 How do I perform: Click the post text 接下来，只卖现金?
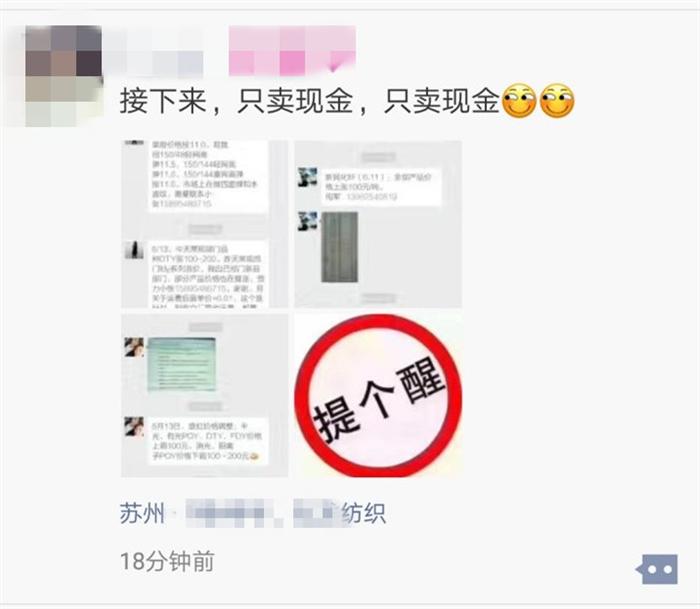point(236,101)
